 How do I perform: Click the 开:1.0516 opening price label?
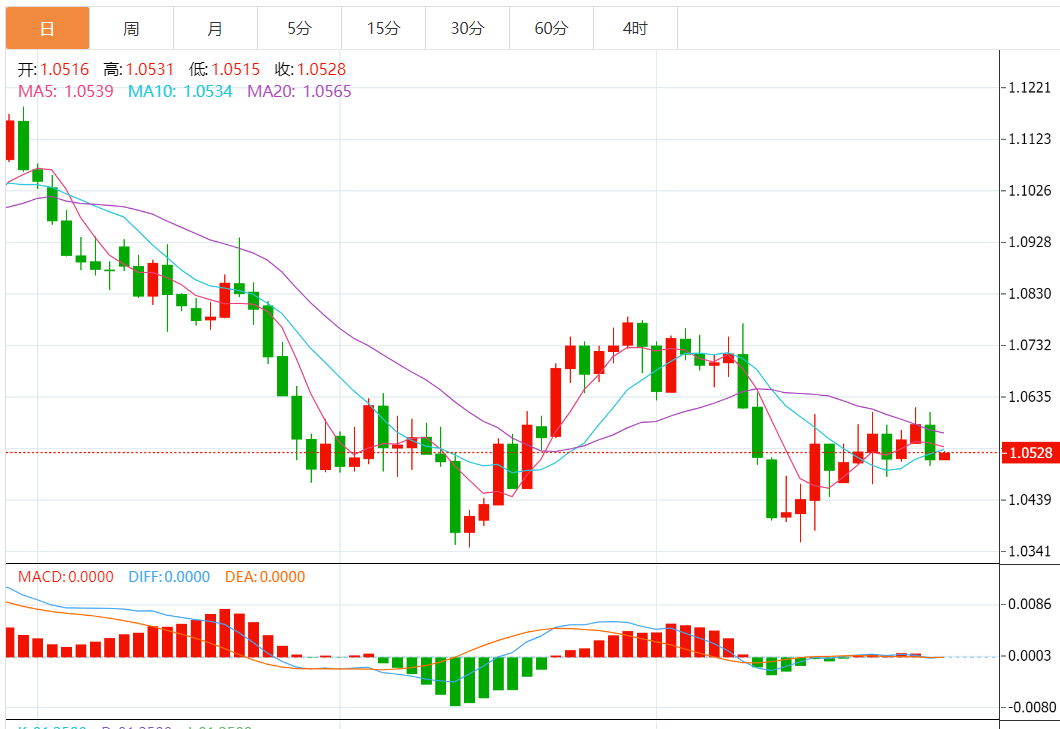click(x=53, y=70)
